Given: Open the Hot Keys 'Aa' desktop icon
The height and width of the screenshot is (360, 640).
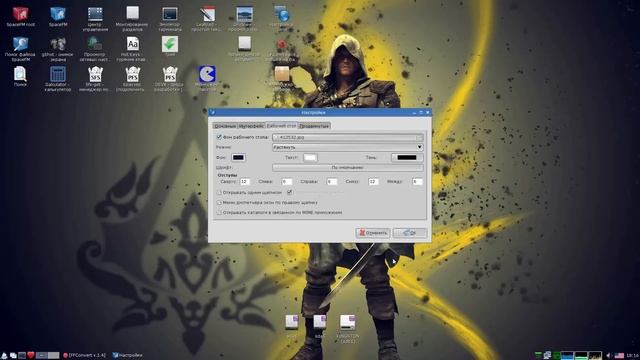Looking at the screenshot, I should [x=132, y=44].
